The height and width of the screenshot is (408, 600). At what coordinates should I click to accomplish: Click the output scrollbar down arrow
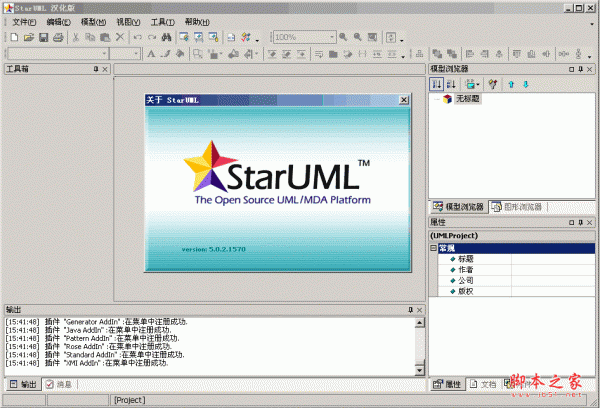[x=420, y=370]
